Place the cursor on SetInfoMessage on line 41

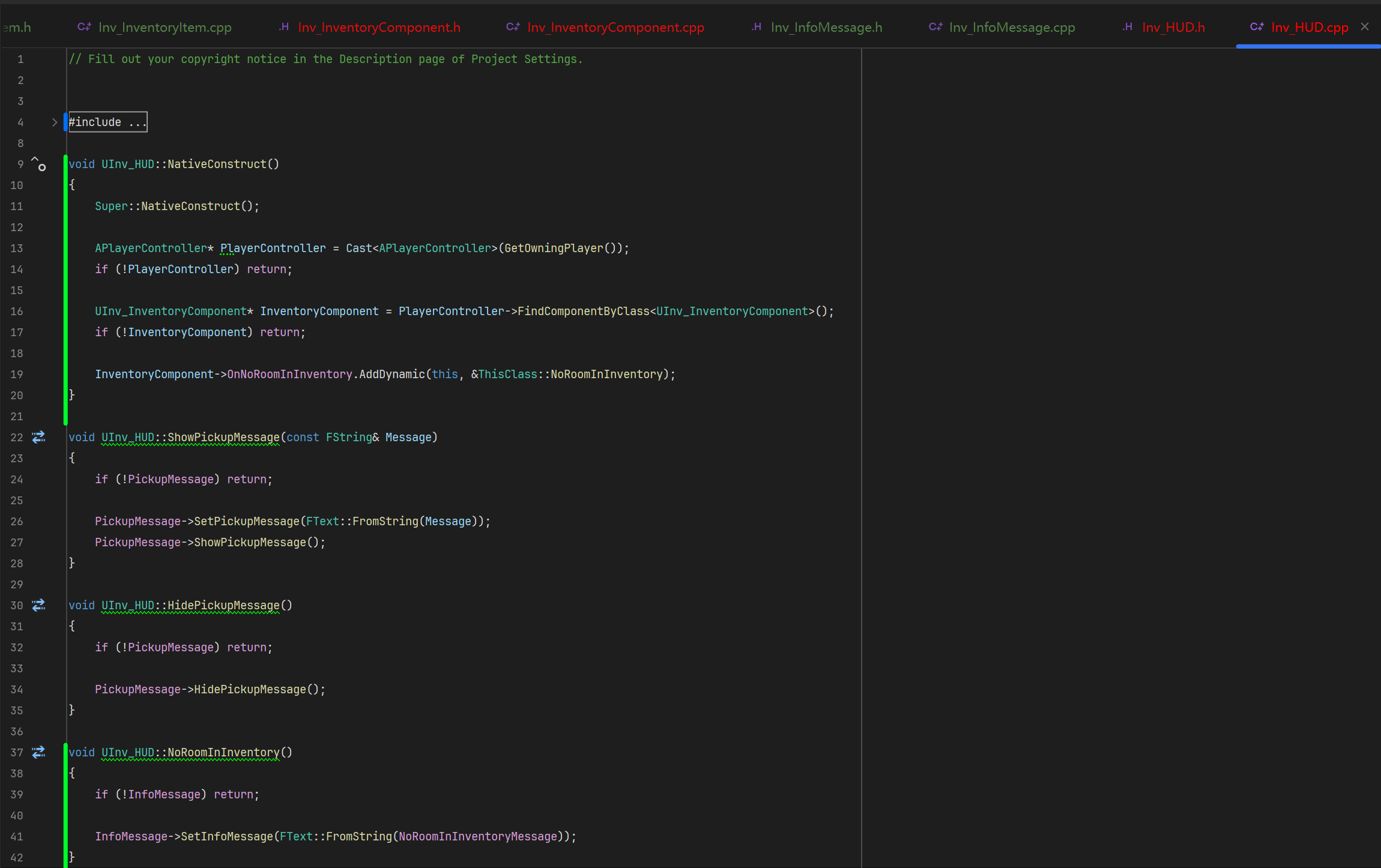click(227, 837)
